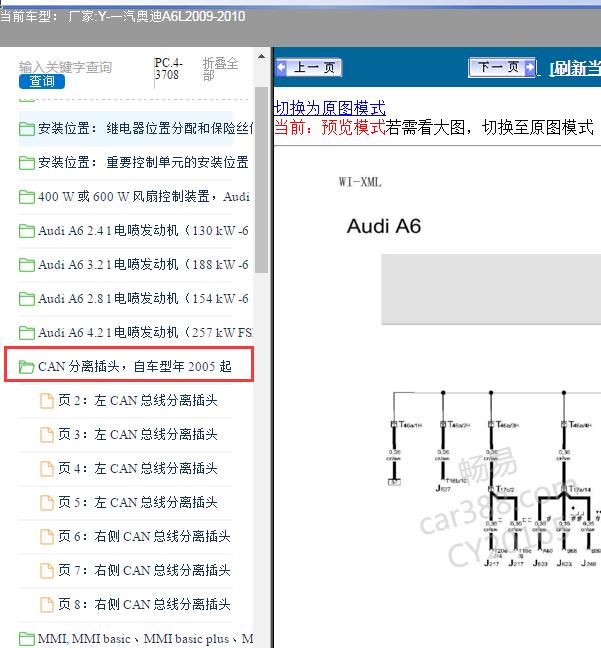Open 切换为原图模式 link
The image size is (601, 648).
329,108
